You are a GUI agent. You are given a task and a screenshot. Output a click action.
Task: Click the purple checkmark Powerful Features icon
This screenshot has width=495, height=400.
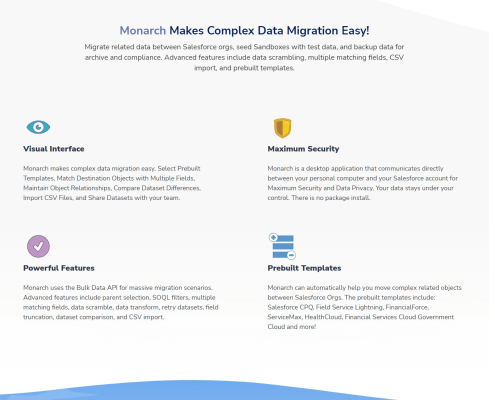(x=38, y=246)
